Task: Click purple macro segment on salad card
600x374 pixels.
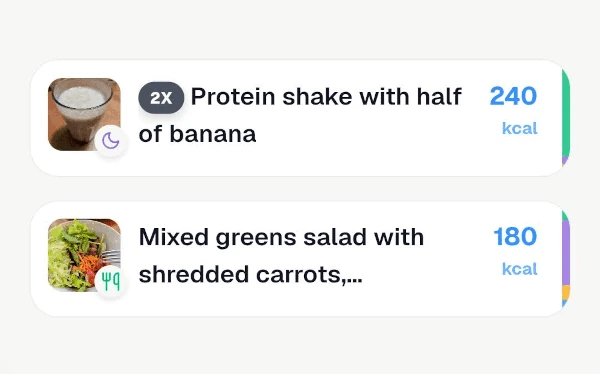Action: pos(566,253)
